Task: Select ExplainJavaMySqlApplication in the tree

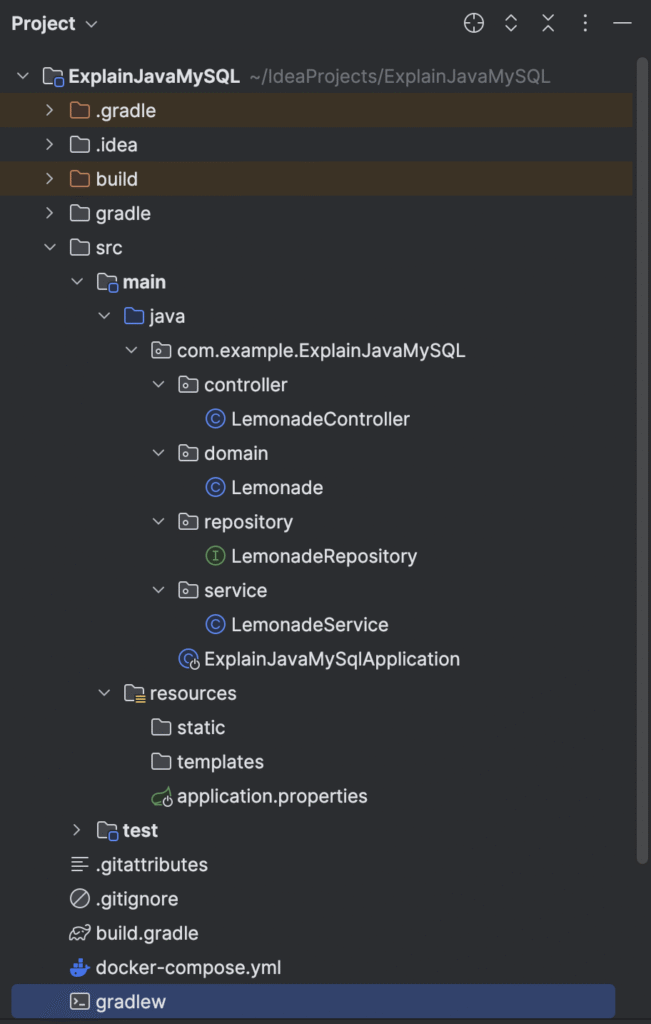Action: (x=332, y=659)
